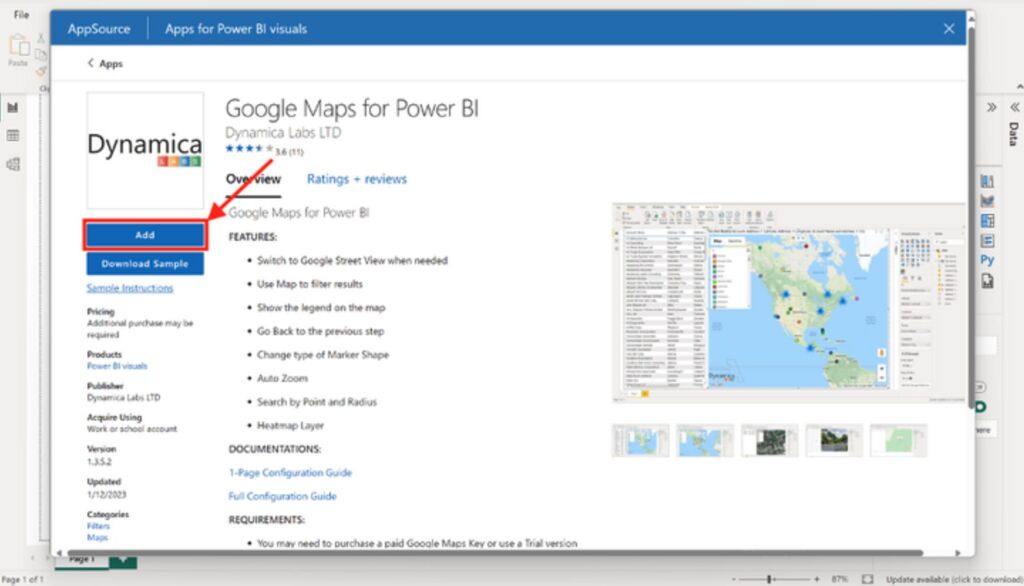Select the Overview tab
The width and height of the screenshot is (1024, 586).
(x=253, y=179)
